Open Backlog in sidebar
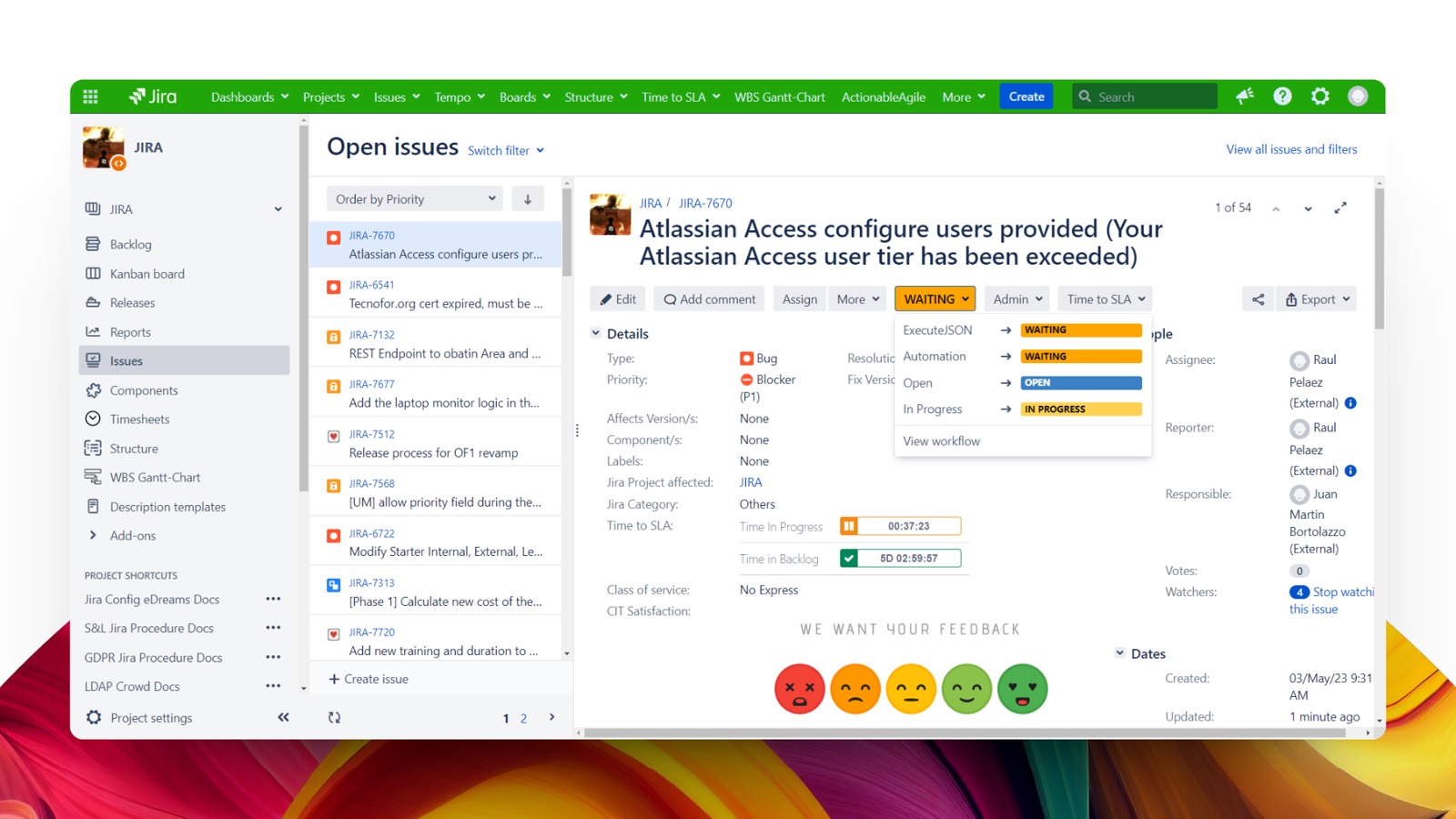This screenshot has width=1456, height=819. (131, 245)
